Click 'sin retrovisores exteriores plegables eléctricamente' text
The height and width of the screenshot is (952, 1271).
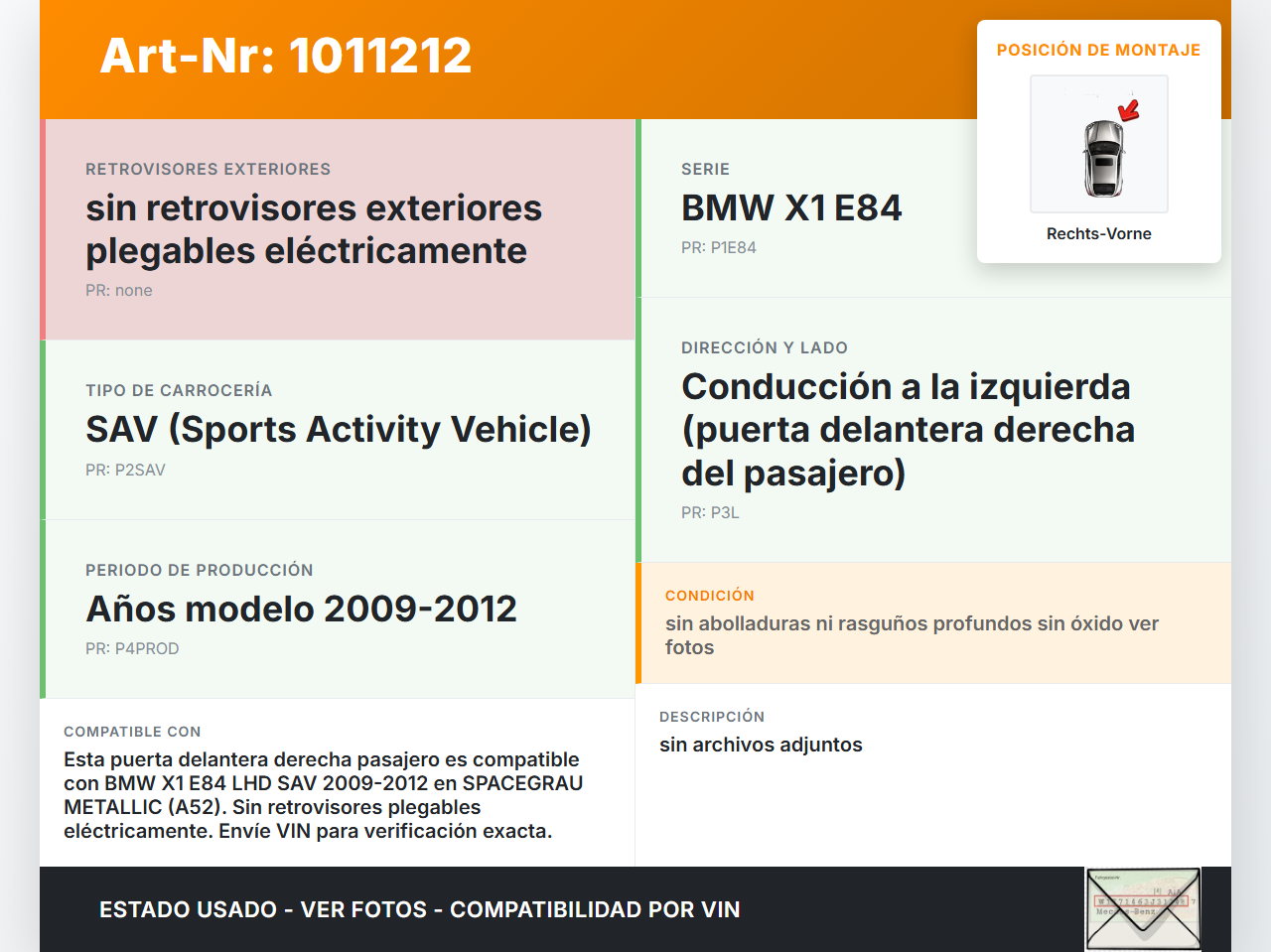tap(314, 229)
